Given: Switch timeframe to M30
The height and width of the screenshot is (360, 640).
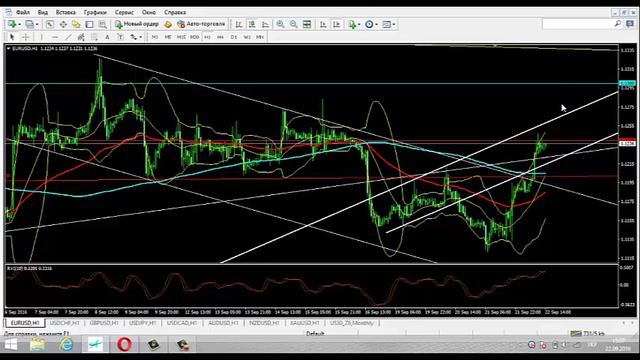Looking at the screenshot, I should pos(194,37).
